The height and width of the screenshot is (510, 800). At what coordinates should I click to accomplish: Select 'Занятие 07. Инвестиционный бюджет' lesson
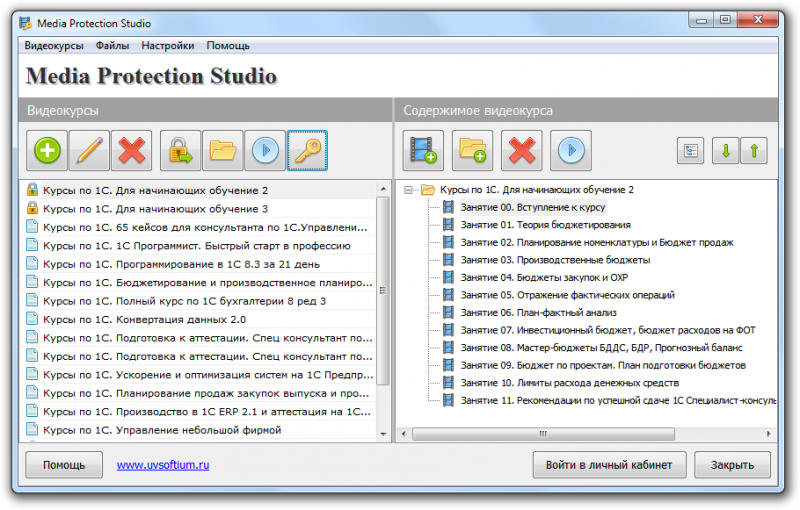[608, 330]
